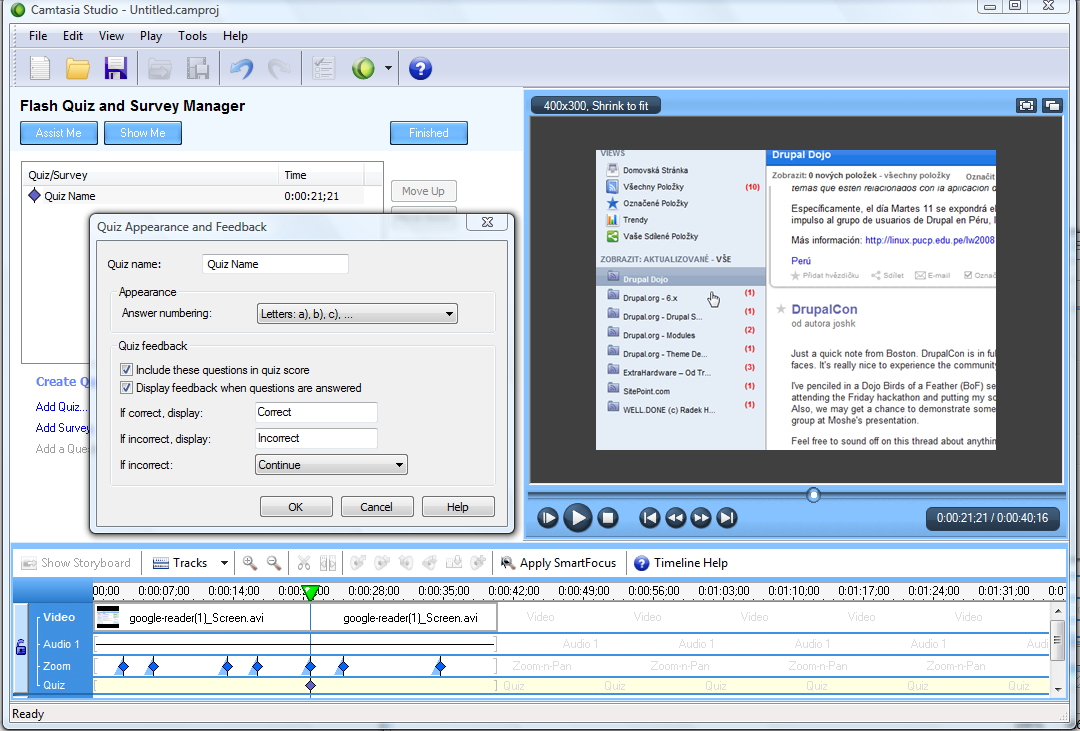
Task: Toggle the track lock icon on the timeline
Action: pyautogui.click(x=21, y=647)
